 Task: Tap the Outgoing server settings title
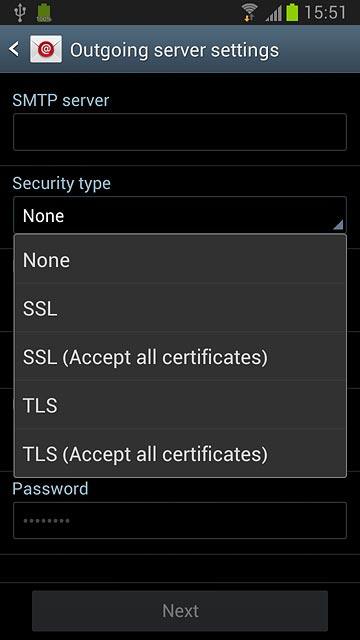point(174,50)
